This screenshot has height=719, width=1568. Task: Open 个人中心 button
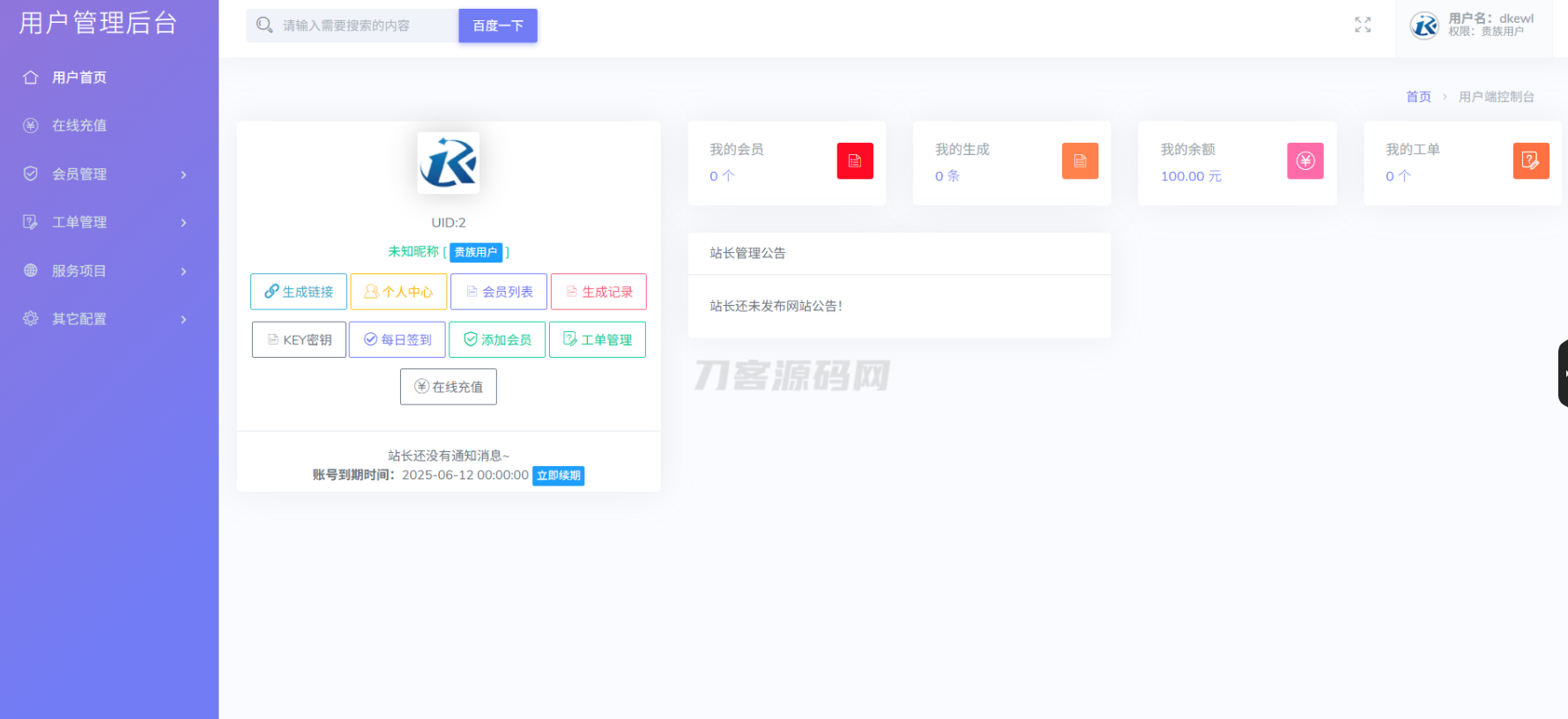398,292
